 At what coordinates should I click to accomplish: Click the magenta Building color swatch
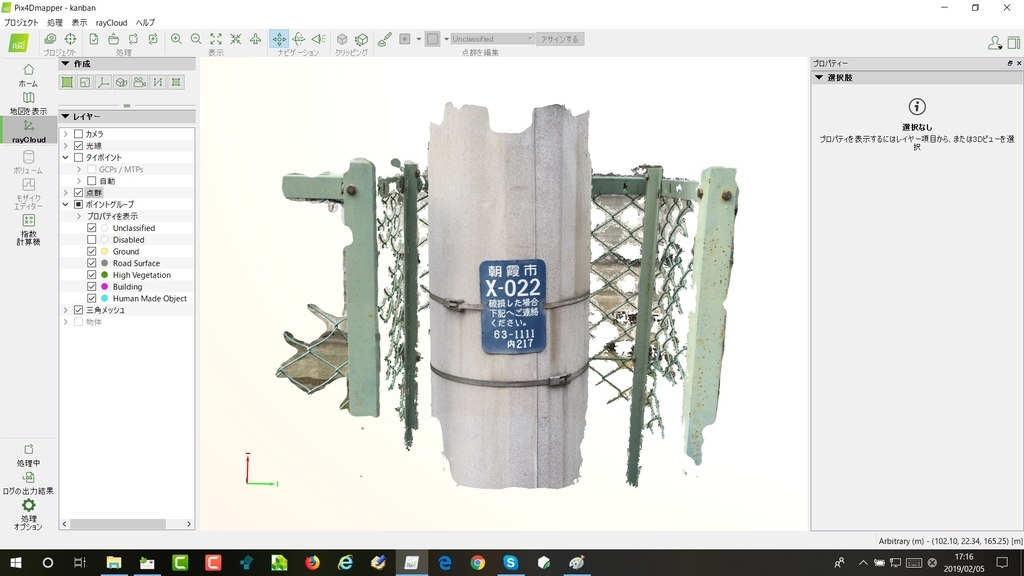coord(104,287)
